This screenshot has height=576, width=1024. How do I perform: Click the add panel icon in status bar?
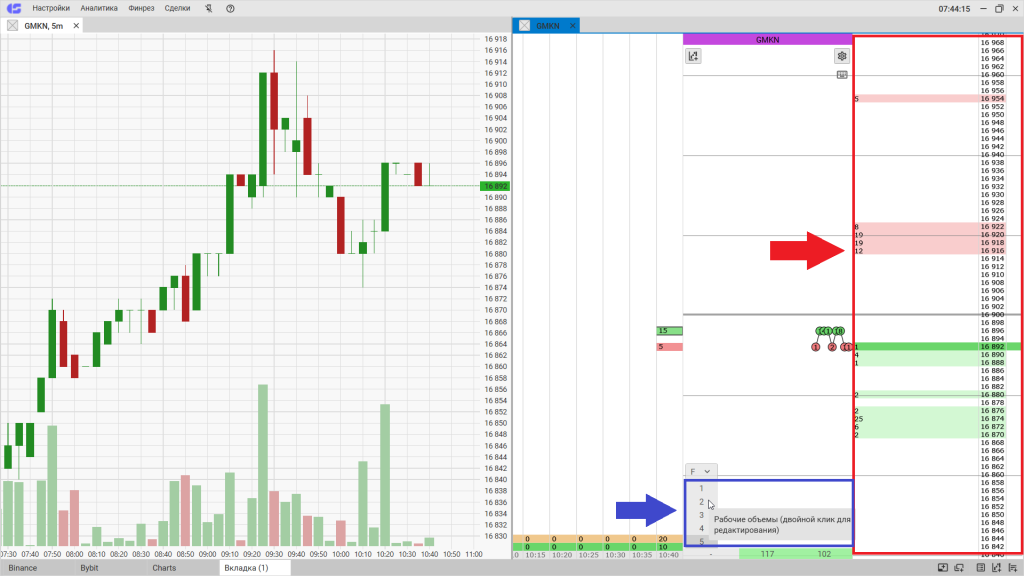coord(943,568)
